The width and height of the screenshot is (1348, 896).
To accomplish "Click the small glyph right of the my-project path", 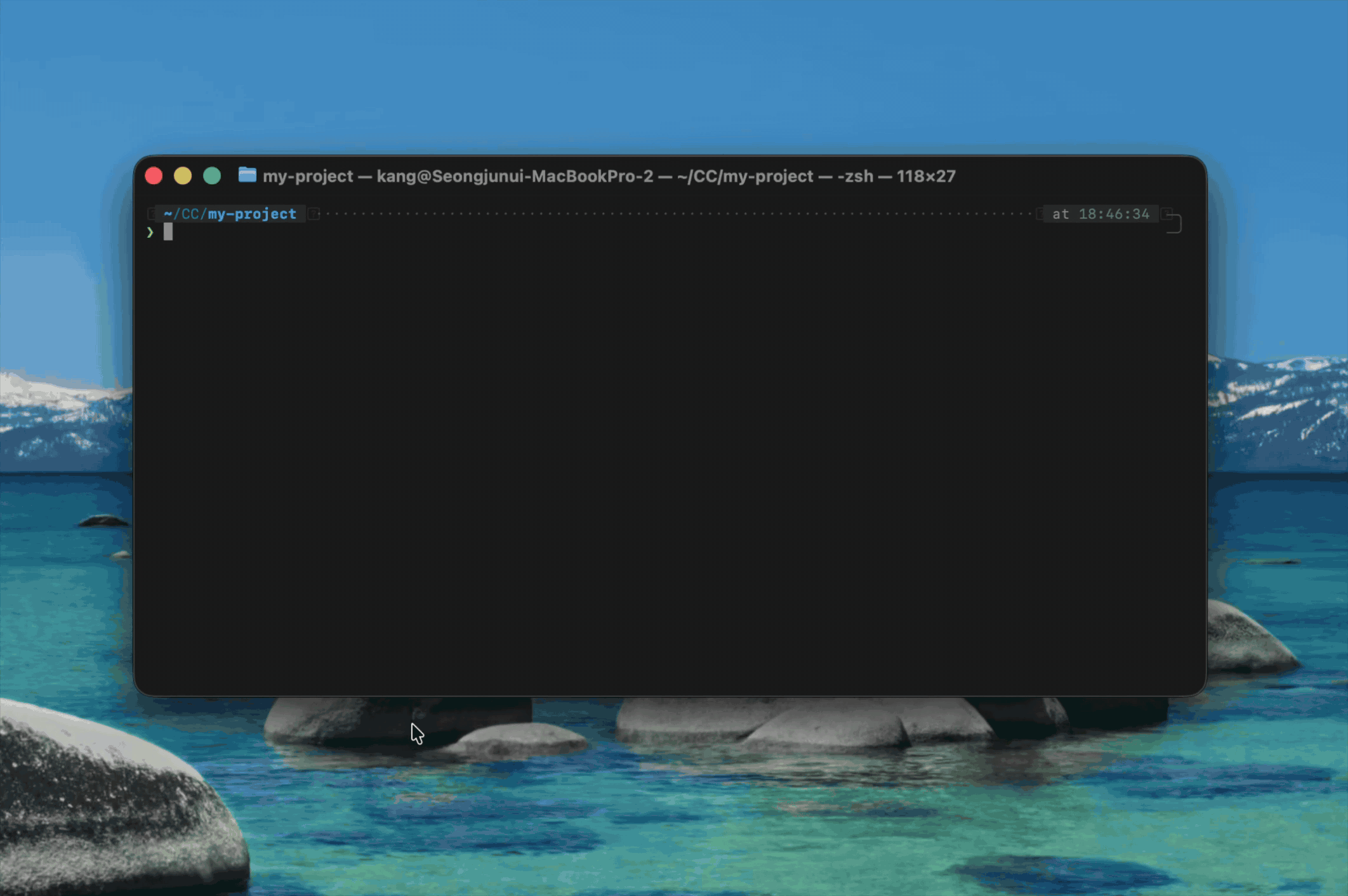I will pyautogui.click(x=314, y=214).
